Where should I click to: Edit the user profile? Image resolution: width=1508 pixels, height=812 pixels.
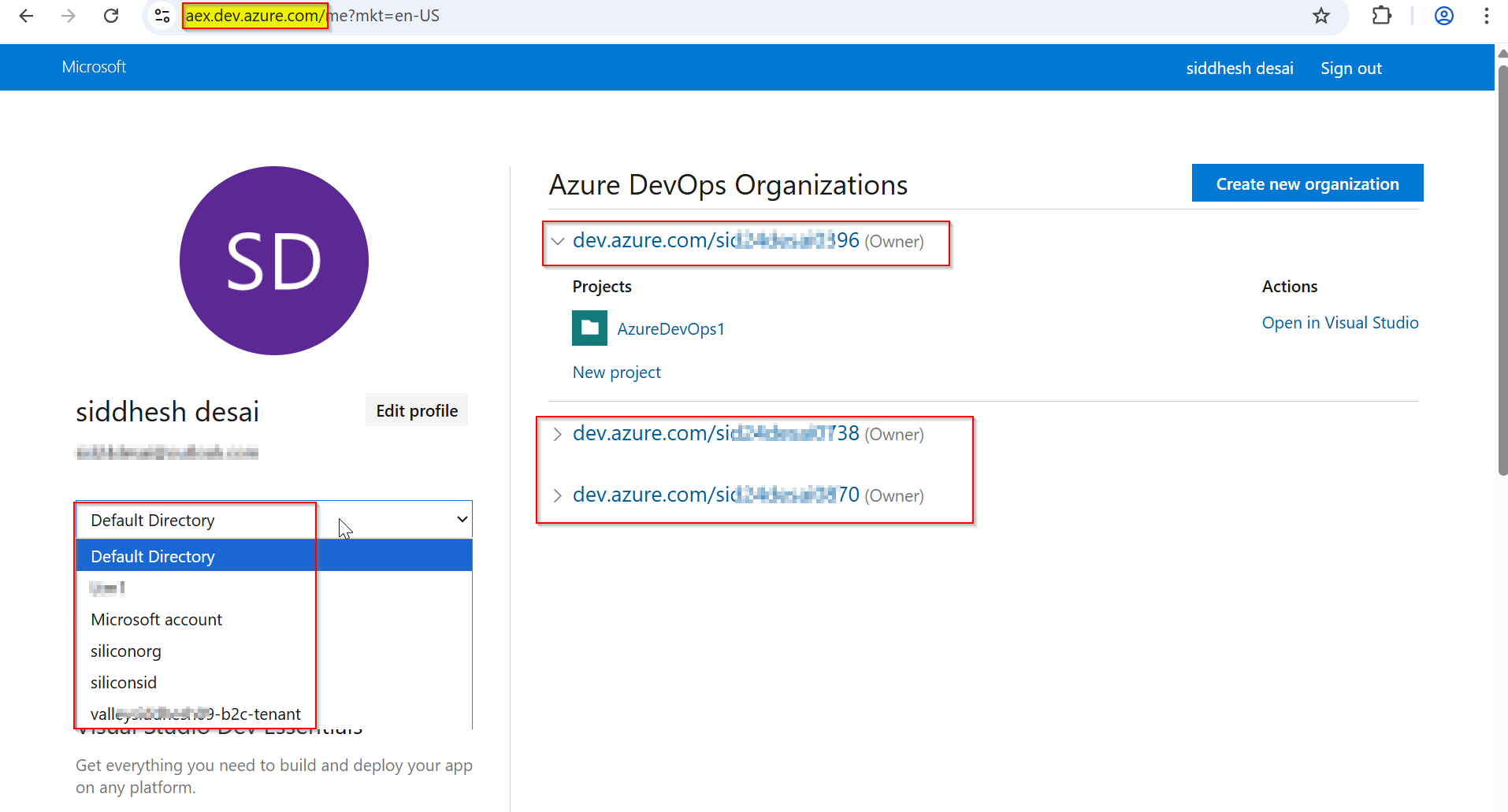[417, 410]
